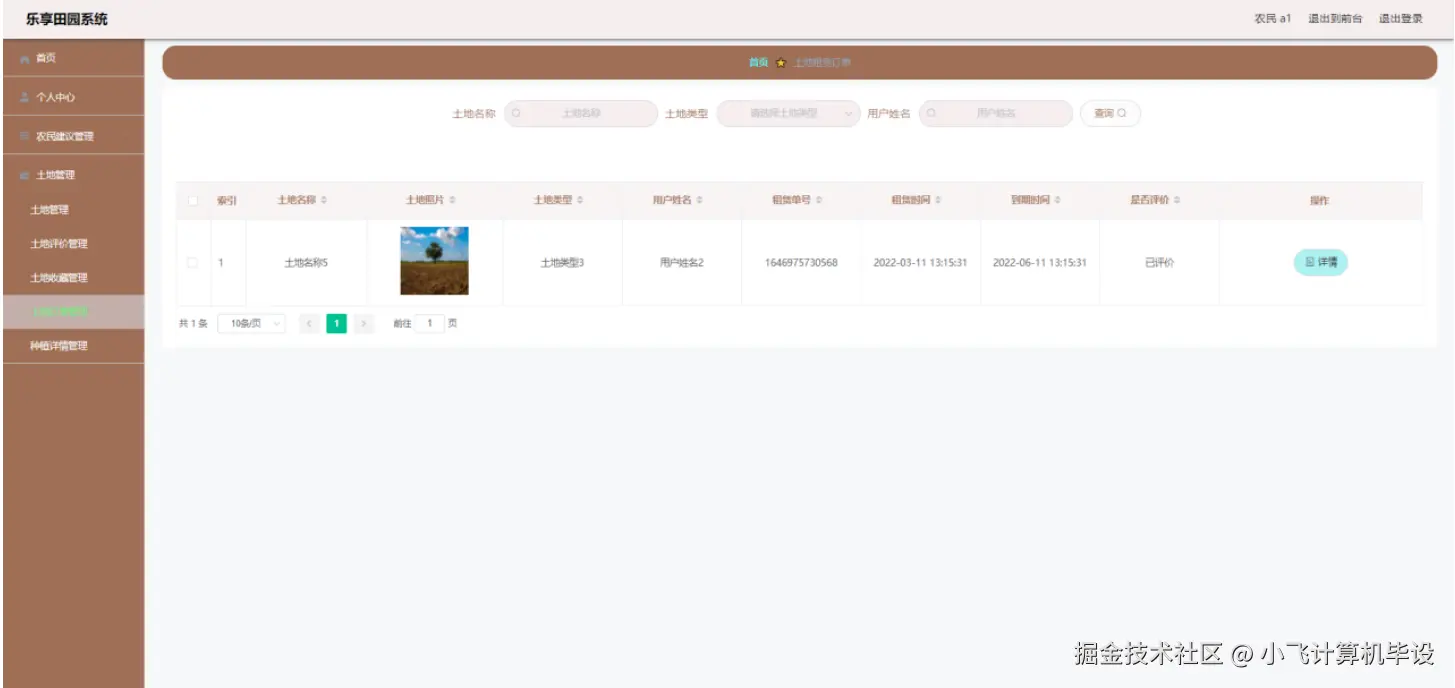Click the cell 土地名称5
1455x688 pixels.
306,263
